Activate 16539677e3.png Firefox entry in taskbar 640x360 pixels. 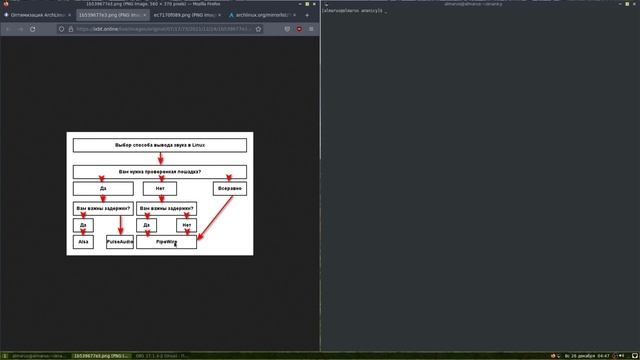point(102,356)
